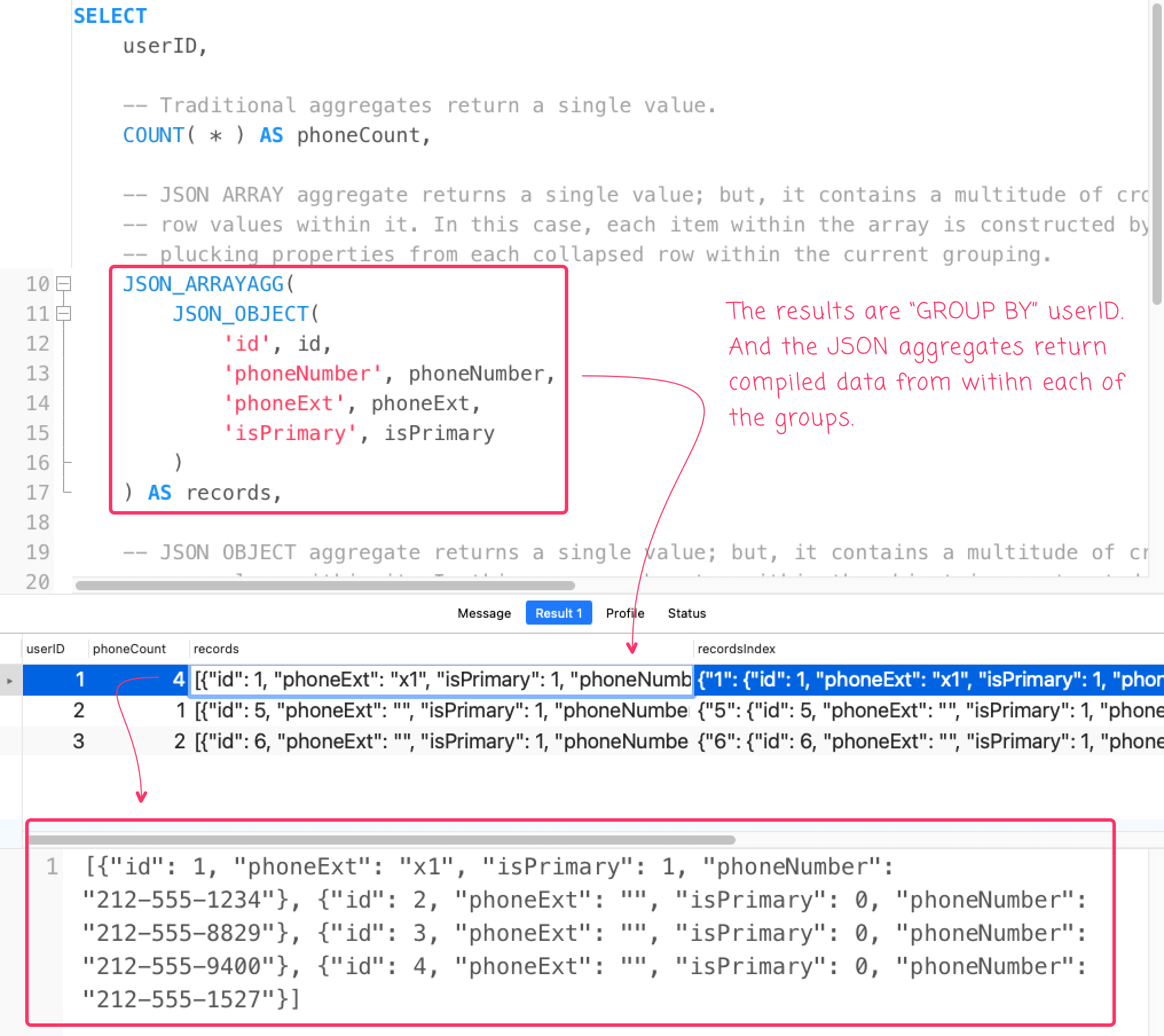Image resolution: width=1164 pixels, height=1036 pixels.
Task: Select the Status tab
Action: tap(686, 613)
